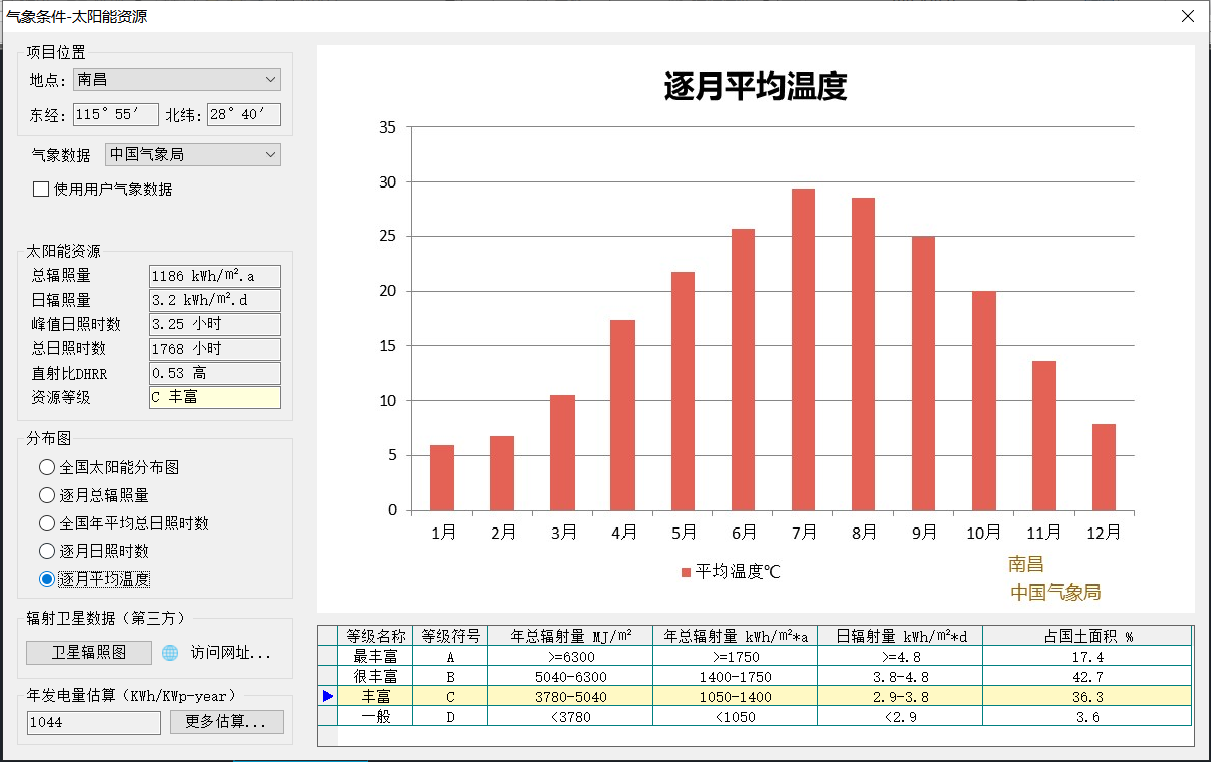
Task: Close the 气象条件-太阳能资源 dialog
Action: [x=1187, y=16]
